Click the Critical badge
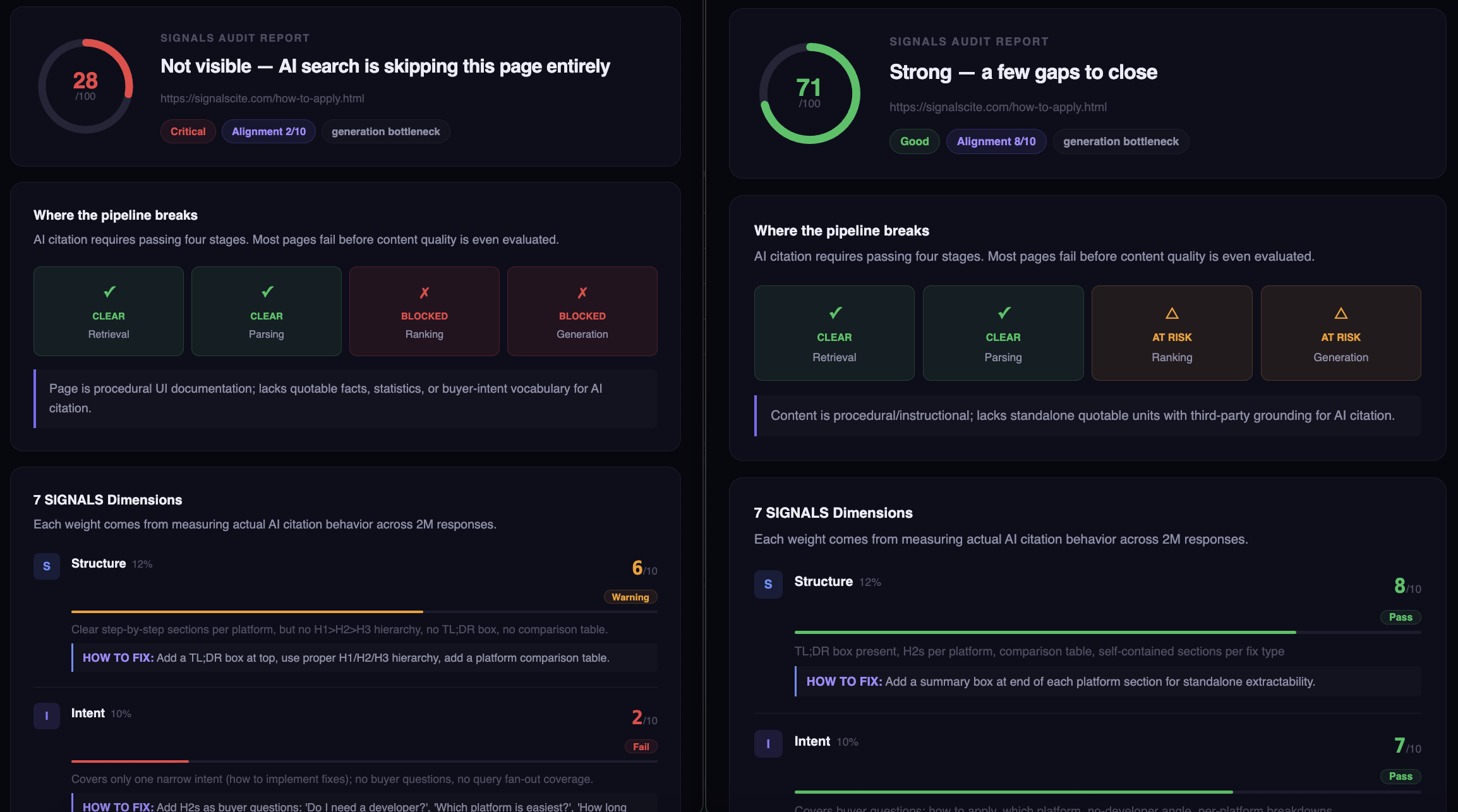Screen dimensions: 1458x812 point(188,131)
